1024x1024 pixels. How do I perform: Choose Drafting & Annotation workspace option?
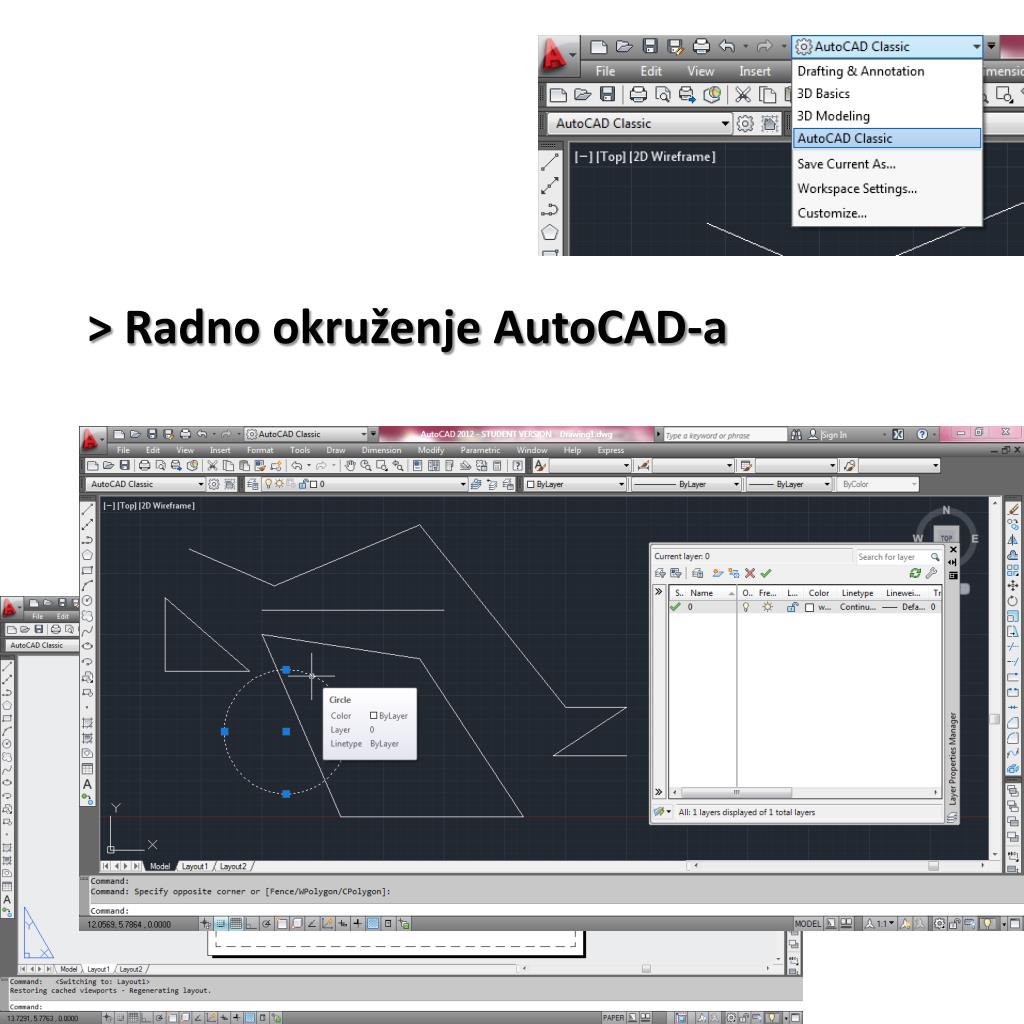point(860,71)
